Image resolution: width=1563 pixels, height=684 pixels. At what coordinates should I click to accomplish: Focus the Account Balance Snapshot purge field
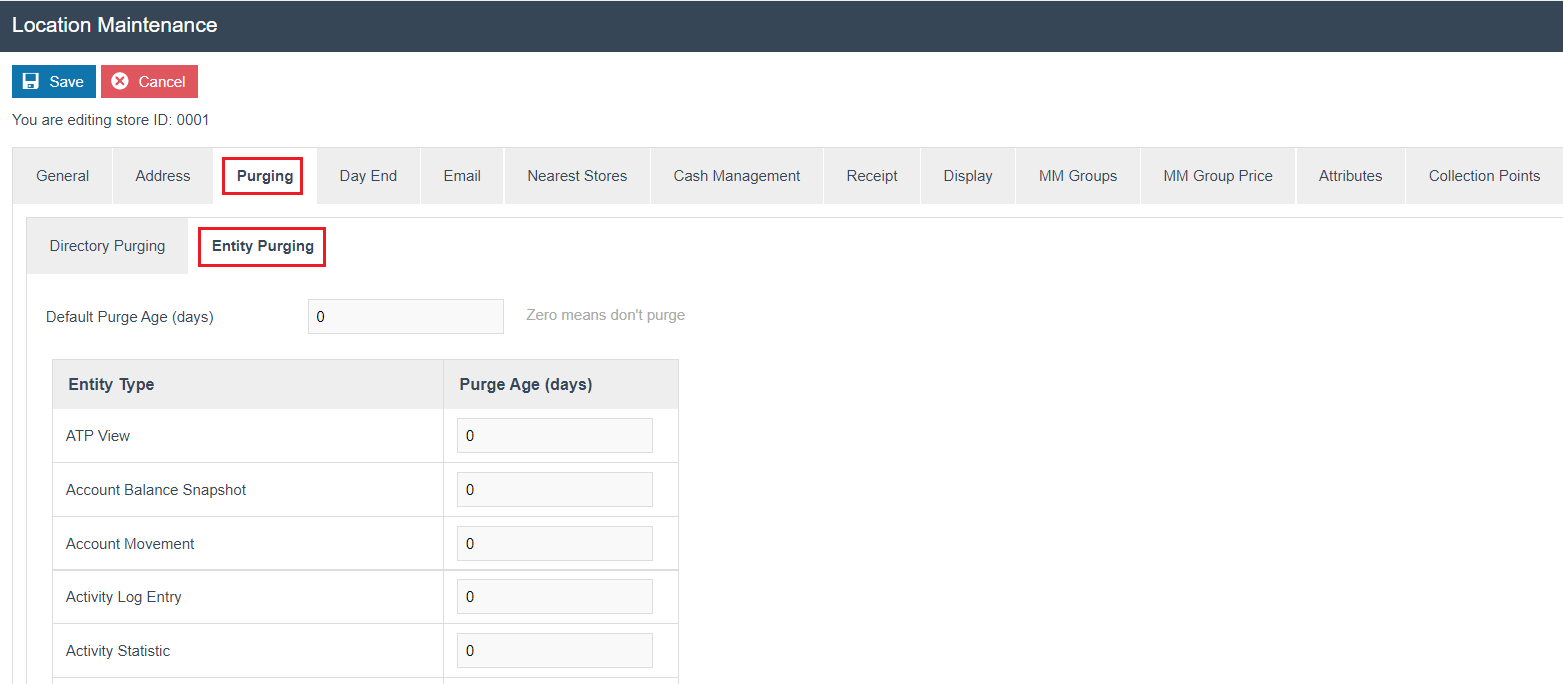pos(554,490)
